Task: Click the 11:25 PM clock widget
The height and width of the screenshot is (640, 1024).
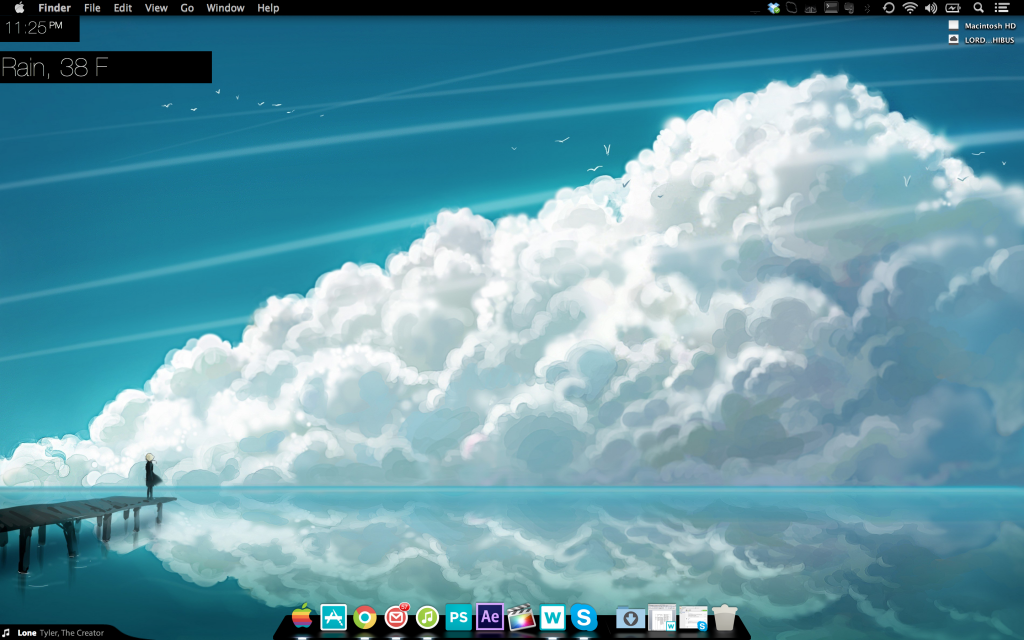Action: 39,28
